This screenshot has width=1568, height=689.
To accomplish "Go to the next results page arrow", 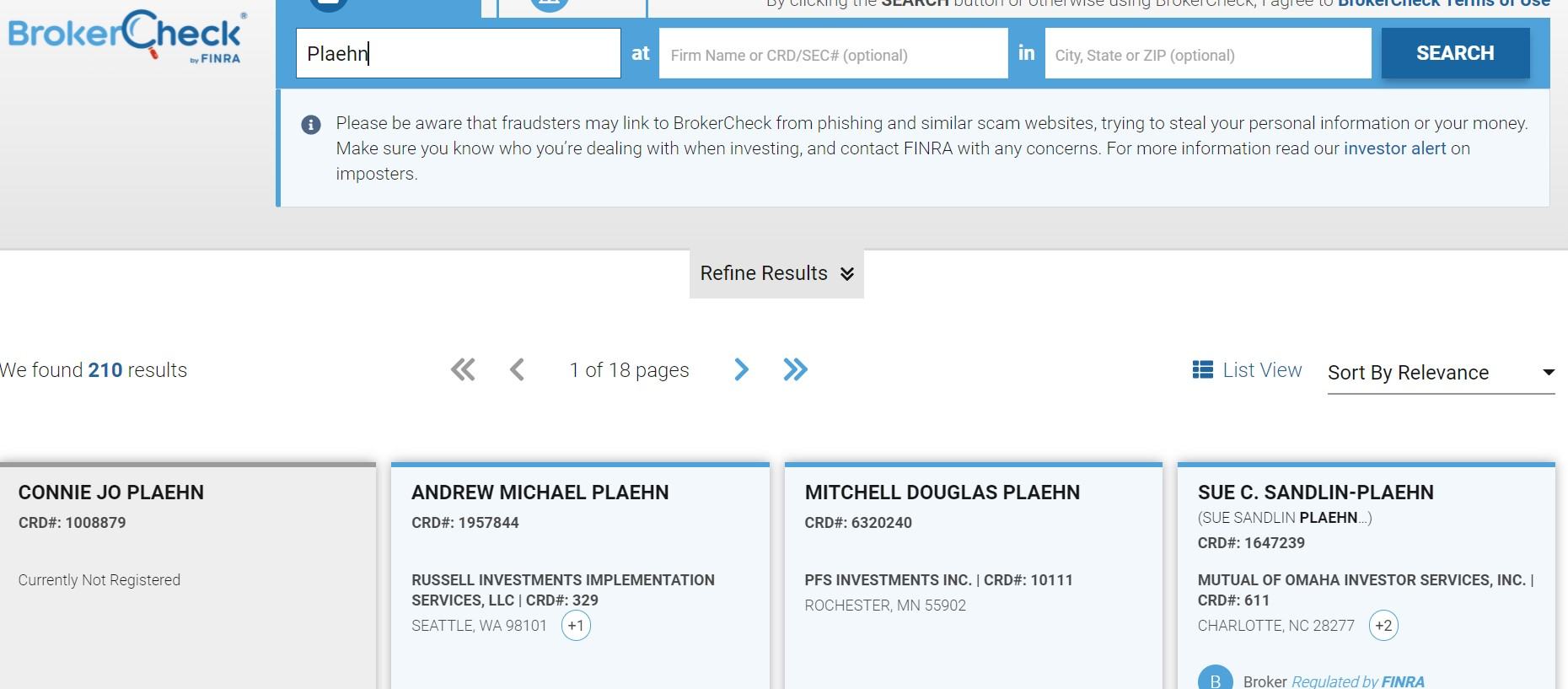I will [x=741, y=369].
